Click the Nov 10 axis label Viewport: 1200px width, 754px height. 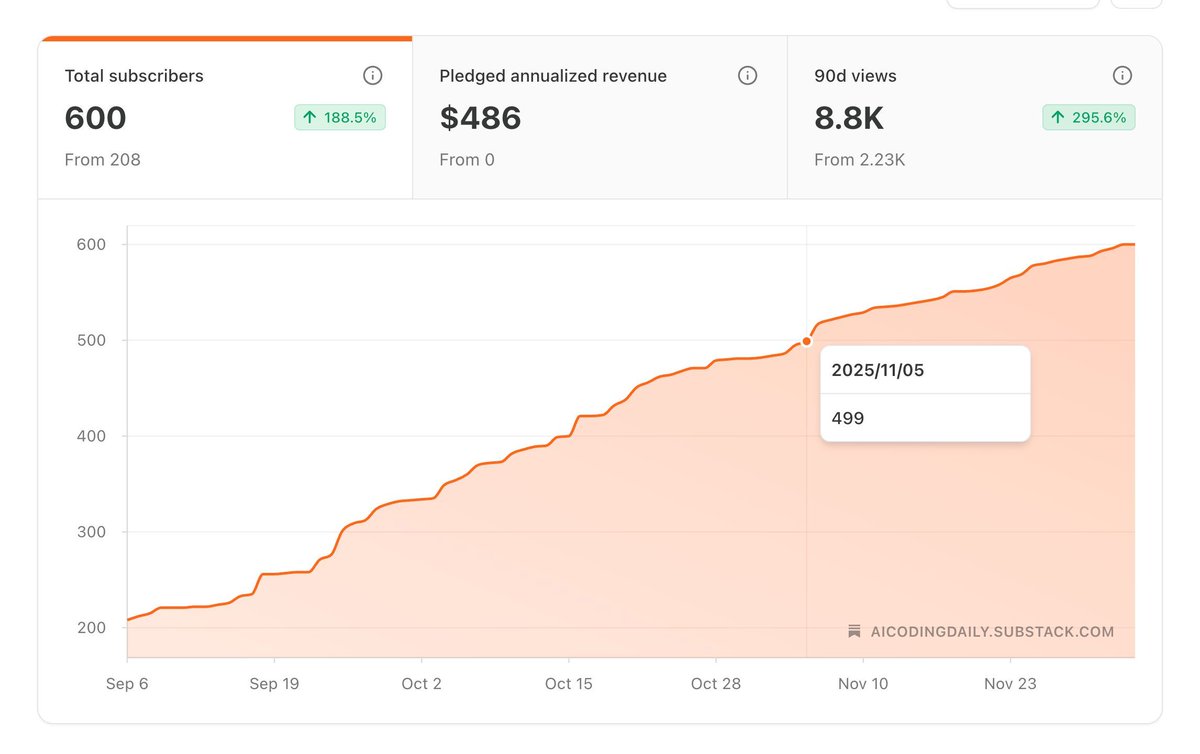(x=863, y=684)
